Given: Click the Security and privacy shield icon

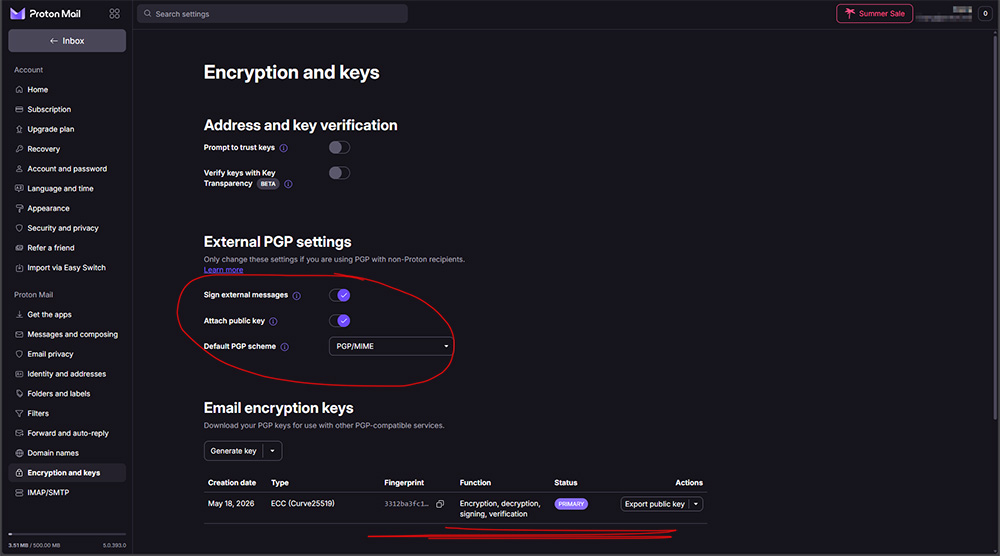Looking at the screenshot, I should coord(19,228).
